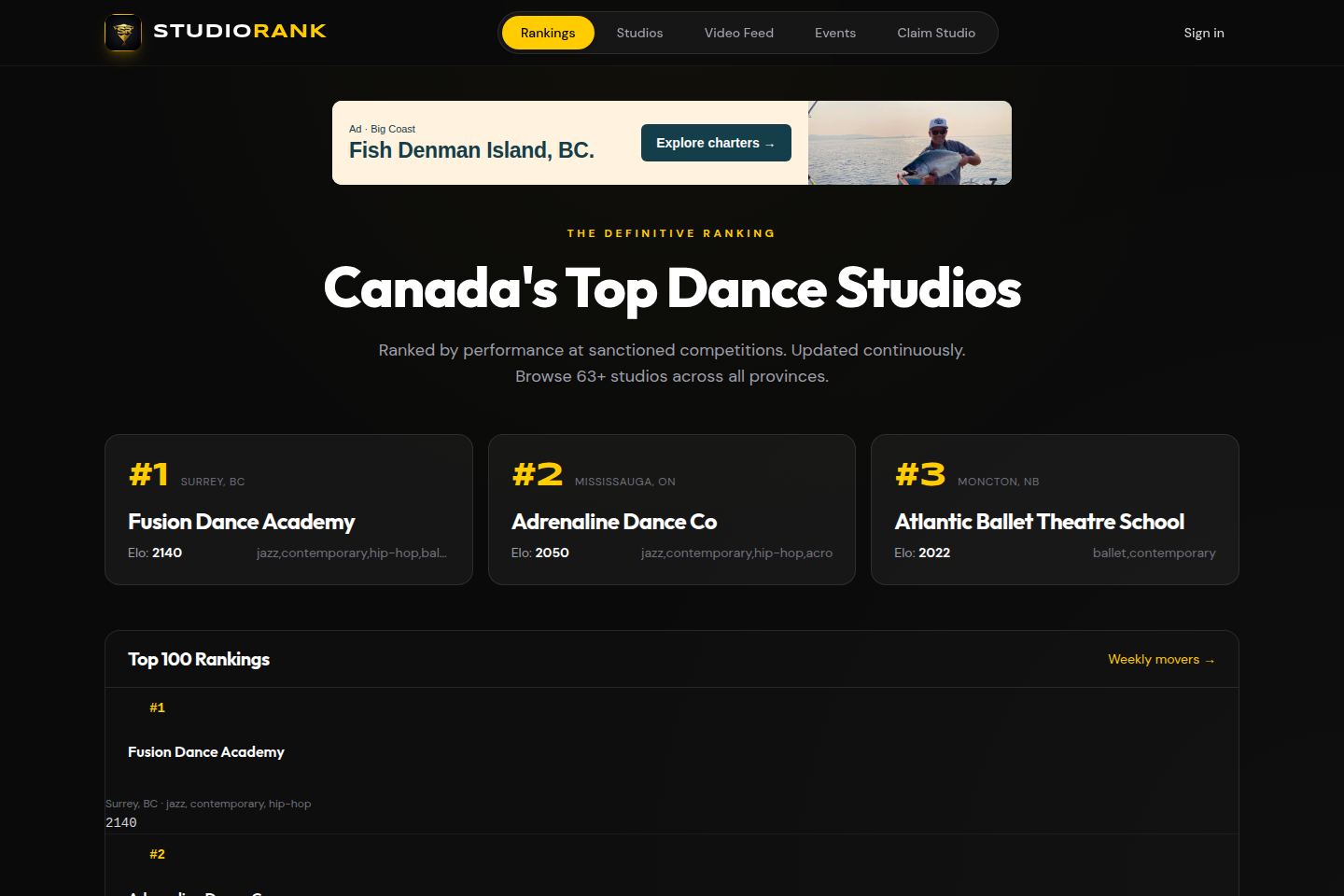Click the MISSISSAUGA, ON location label
This screenshot has height=896, width=1344.
(625, 482)
